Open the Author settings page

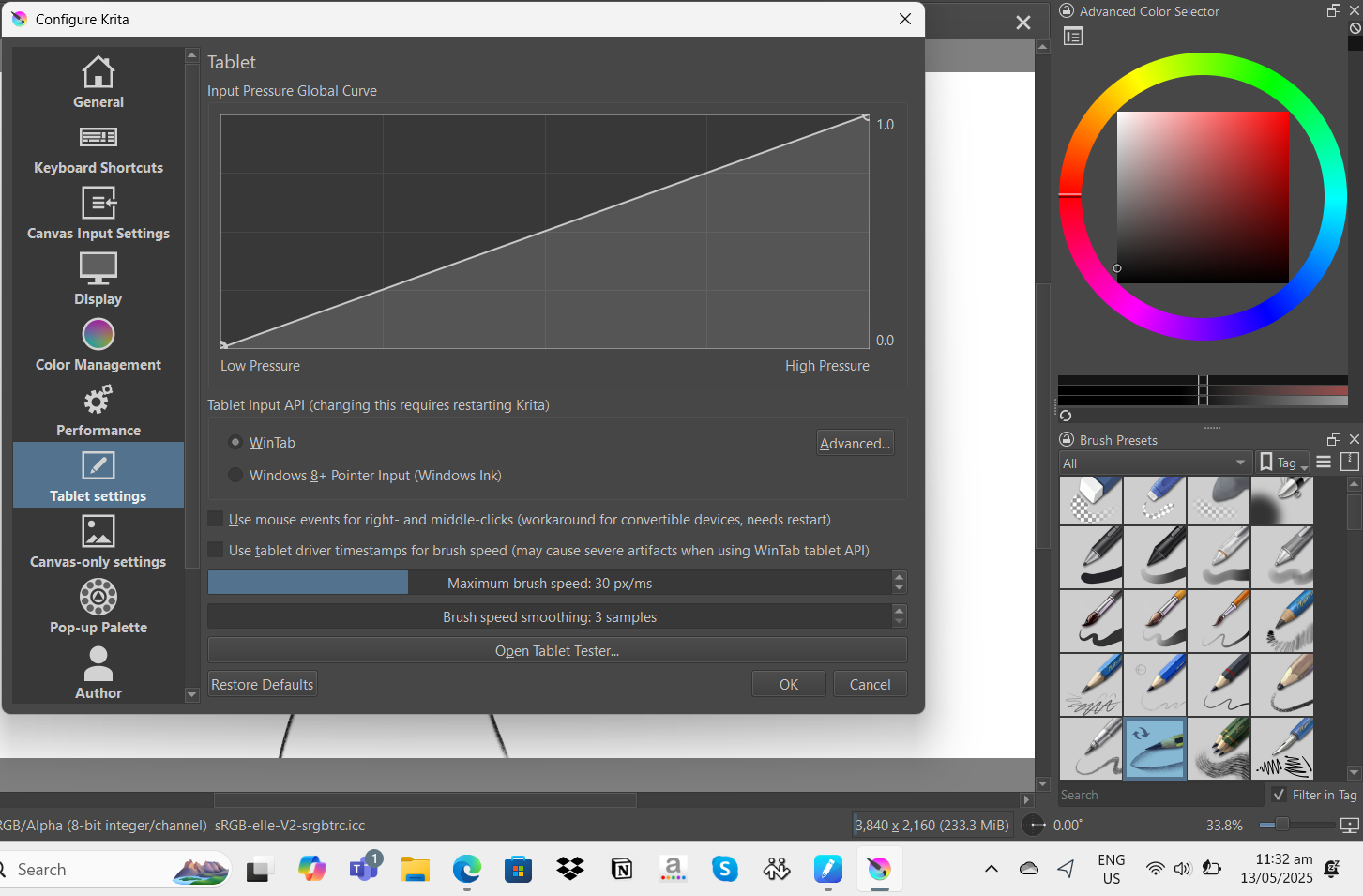pos(98,673)
